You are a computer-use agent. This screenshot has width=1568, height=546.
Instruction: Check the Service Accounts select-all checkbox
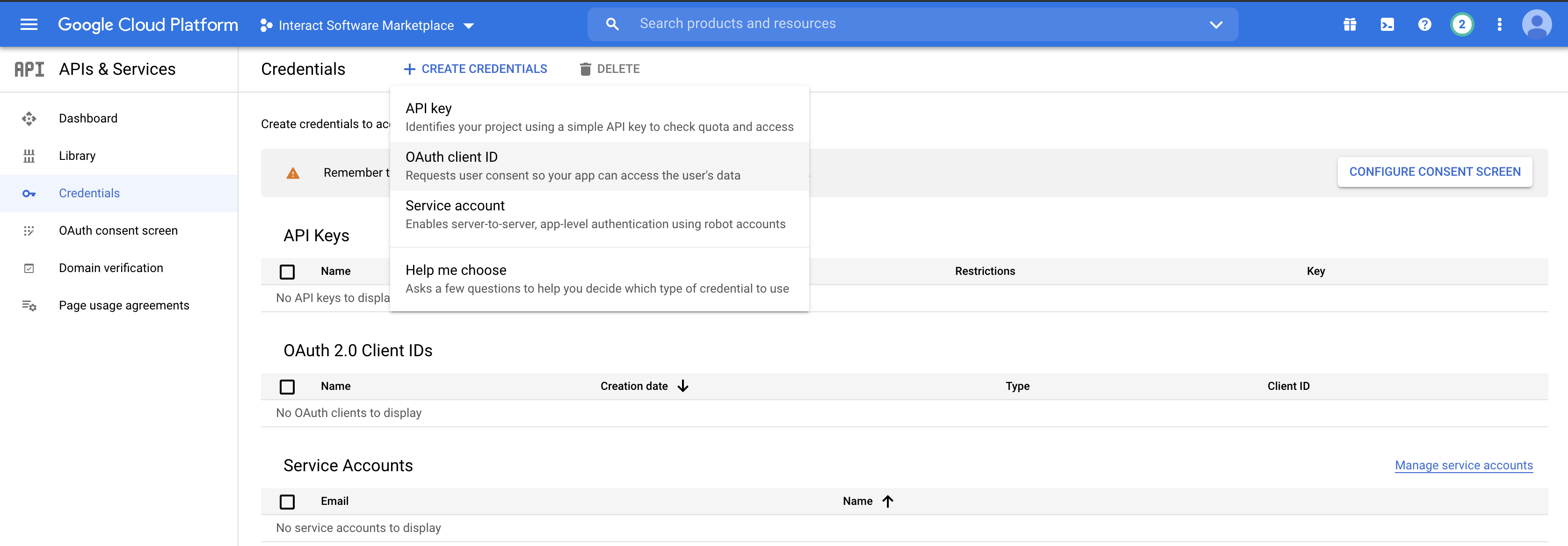(x=287, y=502)
